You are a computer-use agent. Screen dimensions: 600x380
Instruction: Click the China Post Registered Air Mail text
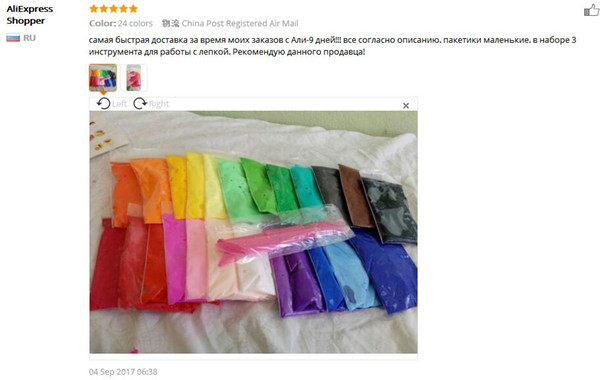(240, 23)
